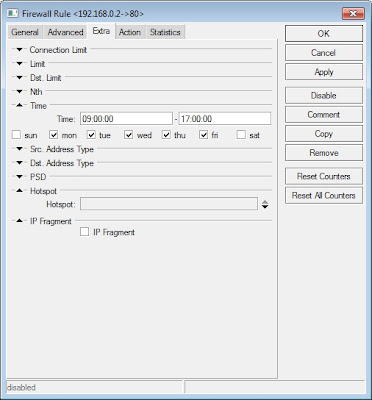
Task: Expand the Nth section arrow
Action: click(20, 91)
